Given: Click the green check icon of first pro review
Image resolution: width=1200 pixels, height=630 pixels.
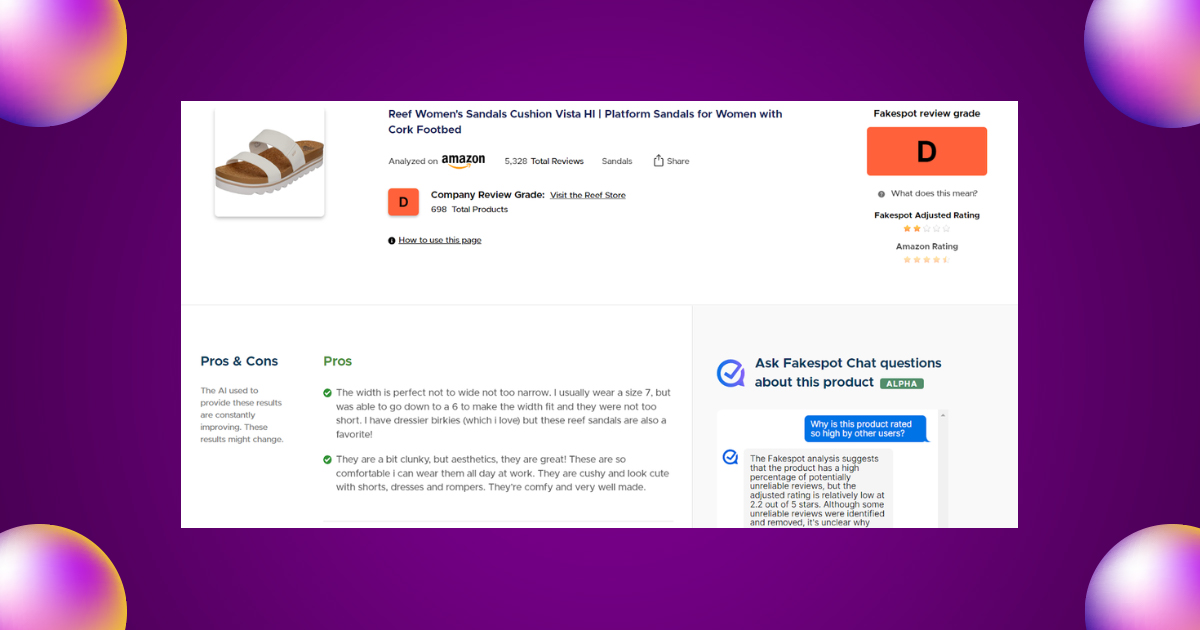Looking at the screenshot, I should [328, 393].
